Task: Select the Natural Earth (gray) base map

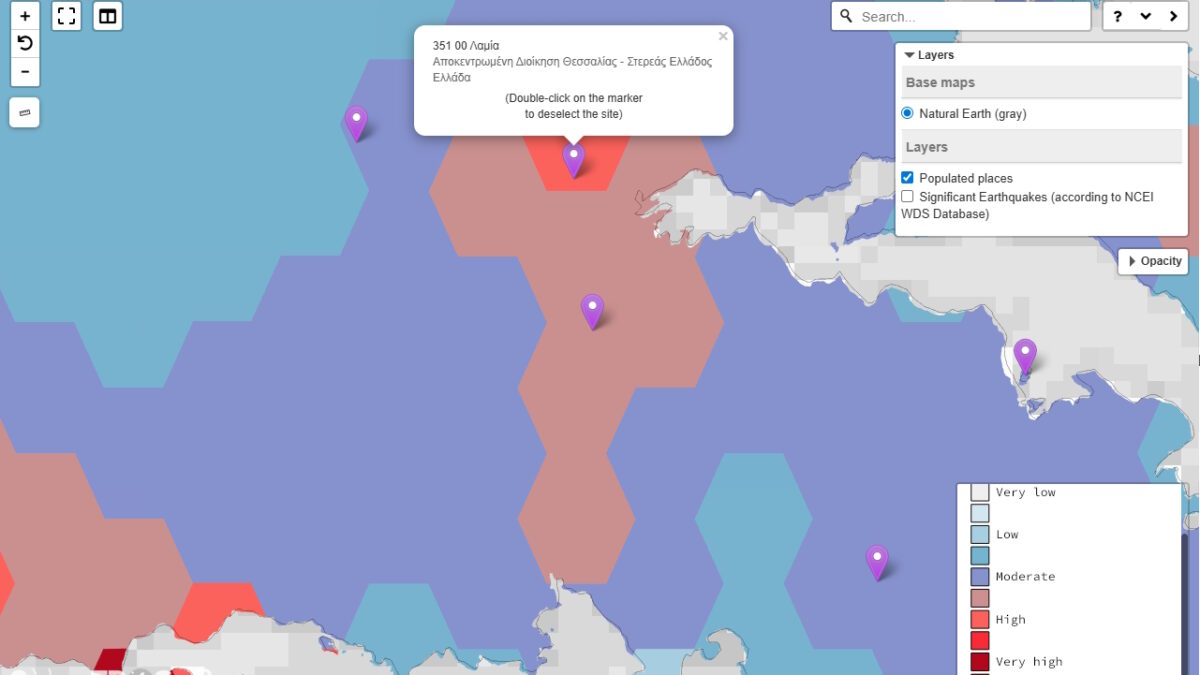Action: (908, 114)
